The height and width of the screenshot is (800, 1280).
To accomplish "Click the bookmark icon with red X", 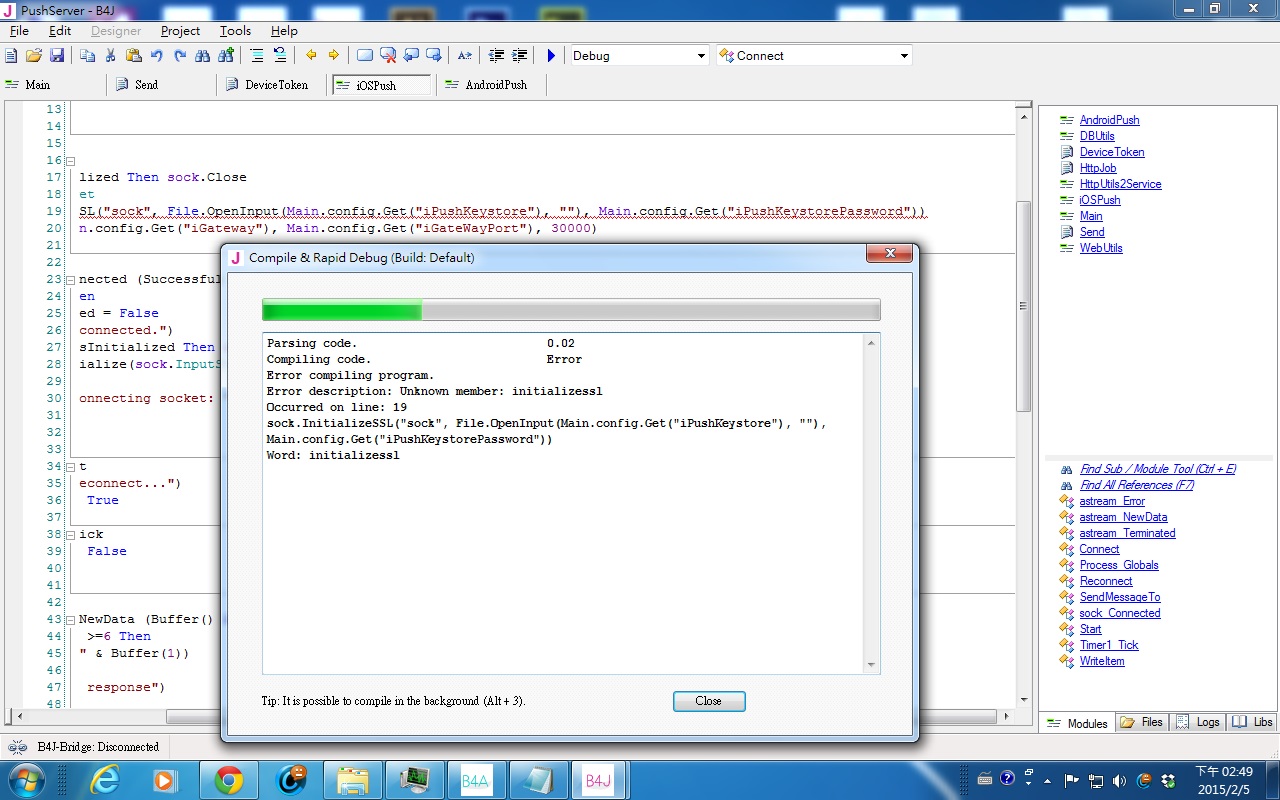I will 388,56.
